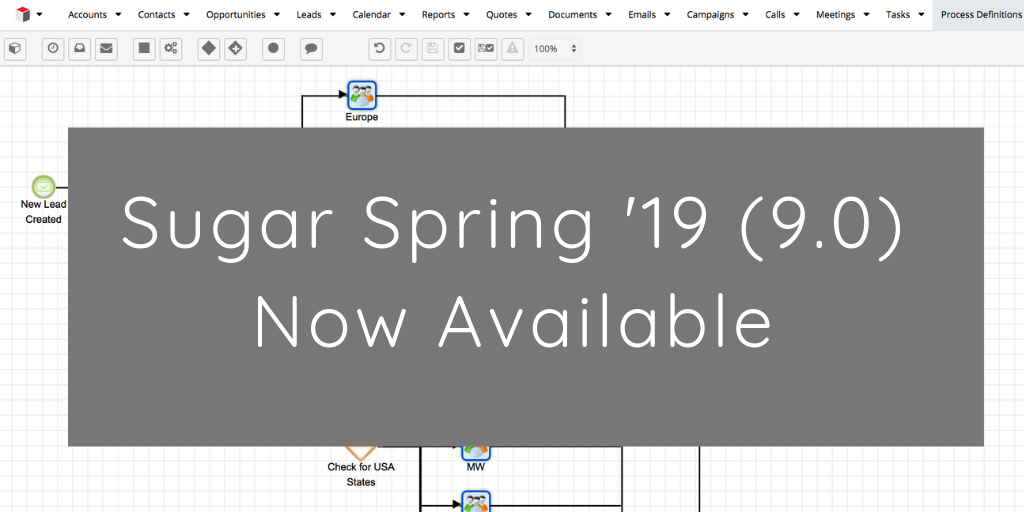Image resolution: width=1024 pixels, height=512 pixels.
Task: Open the Calls module
Action: point(775,14)
